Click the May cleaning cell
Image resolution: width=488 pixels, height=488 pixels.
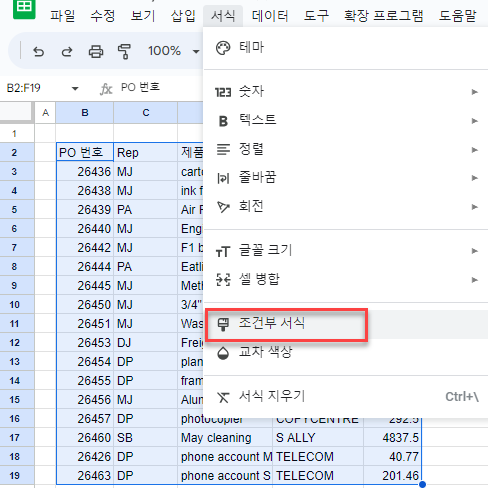pyautogui.click(x=225, y=437)
